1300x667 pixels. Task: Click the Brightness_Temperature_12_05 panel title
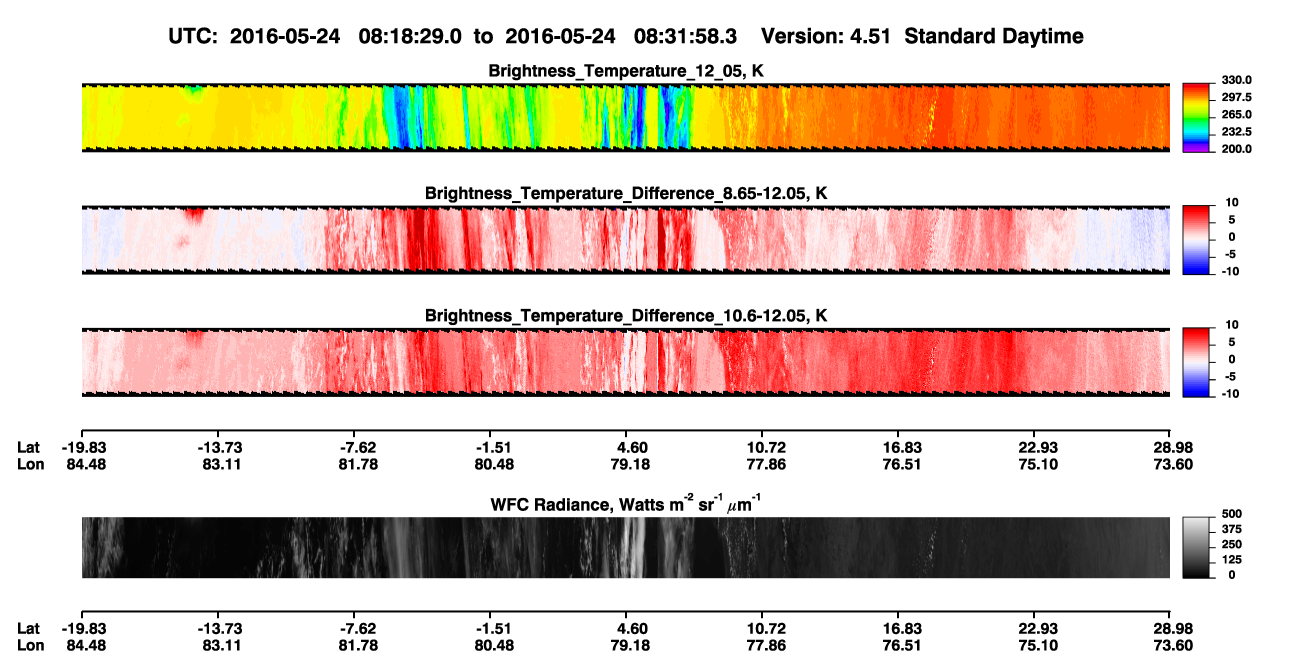626,71
